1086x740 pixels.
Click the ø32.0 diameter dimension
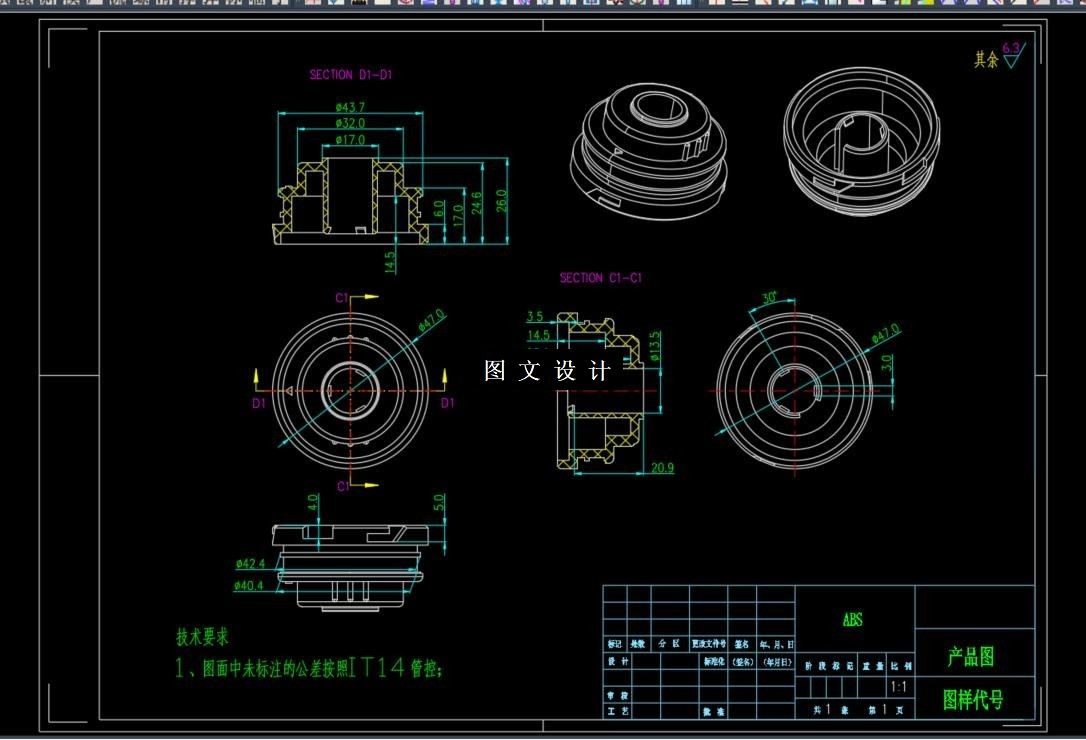pyautogui.click(x=350, y=123)
